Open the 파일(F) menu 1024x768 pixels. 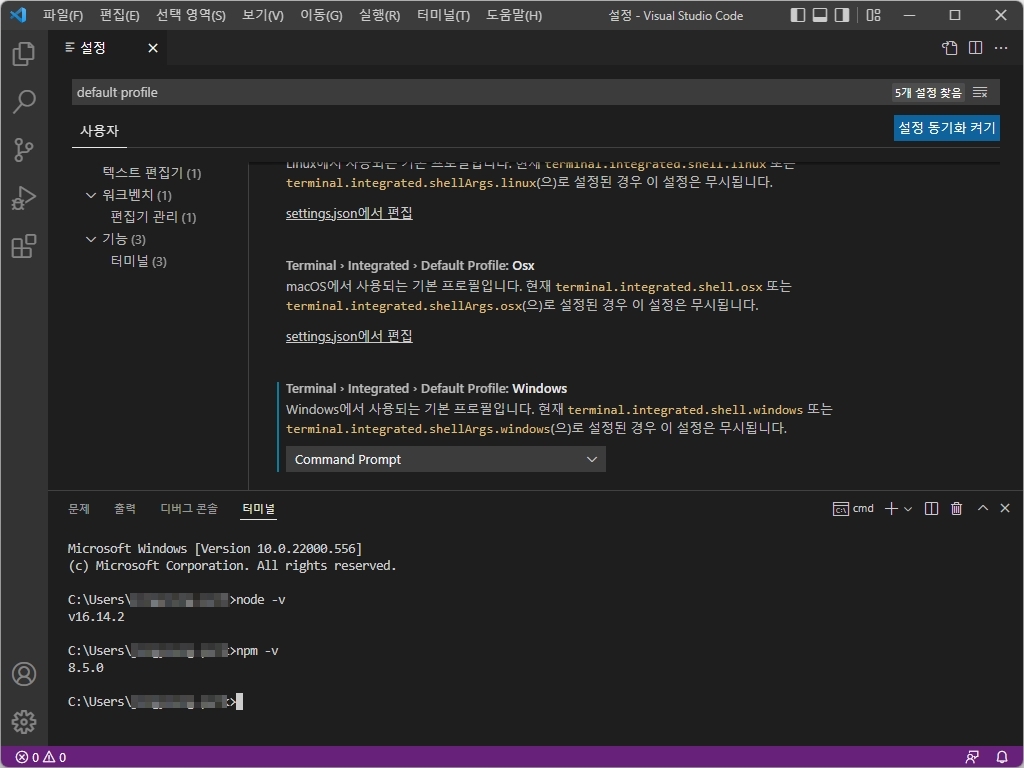[63, 15]
